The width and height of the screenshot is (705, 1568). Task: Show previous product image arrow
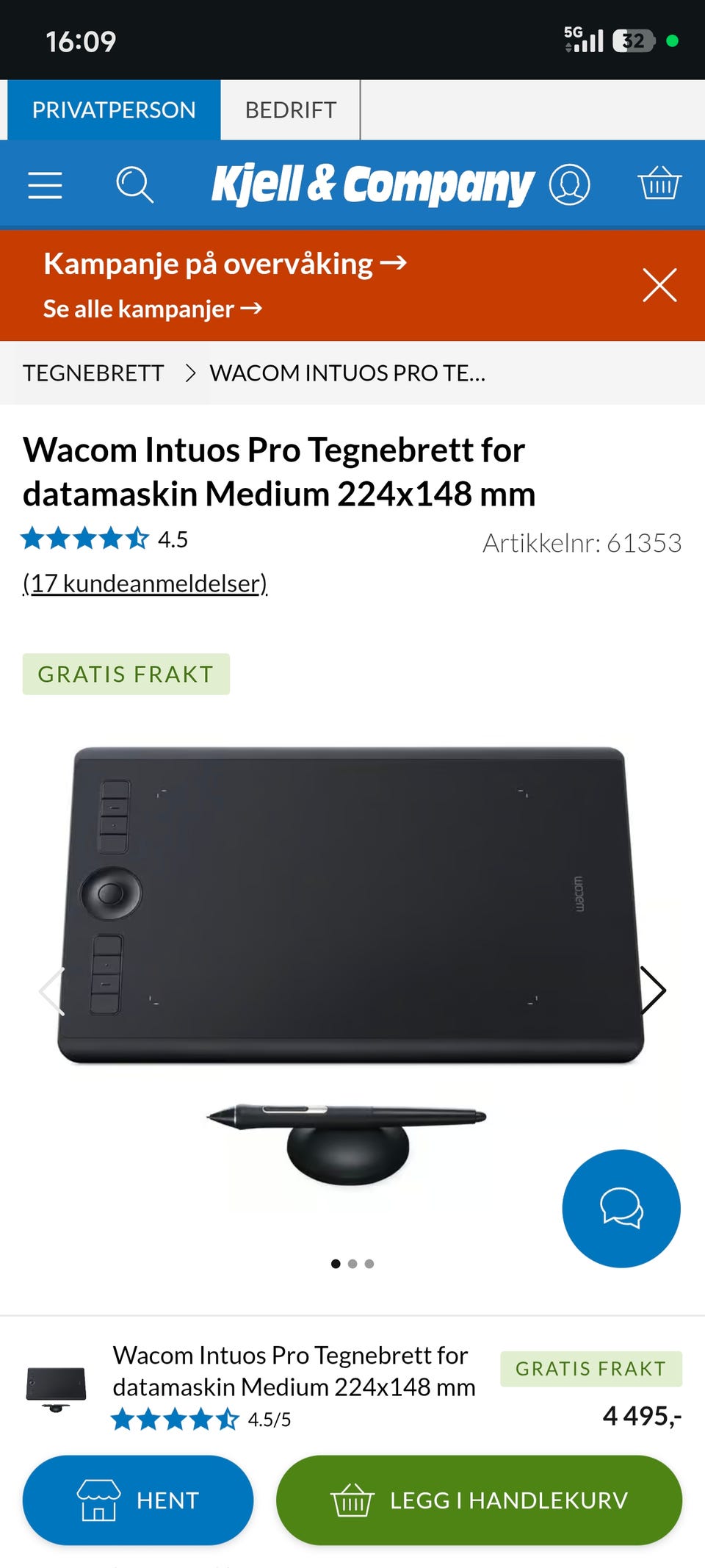click(52, 991)
